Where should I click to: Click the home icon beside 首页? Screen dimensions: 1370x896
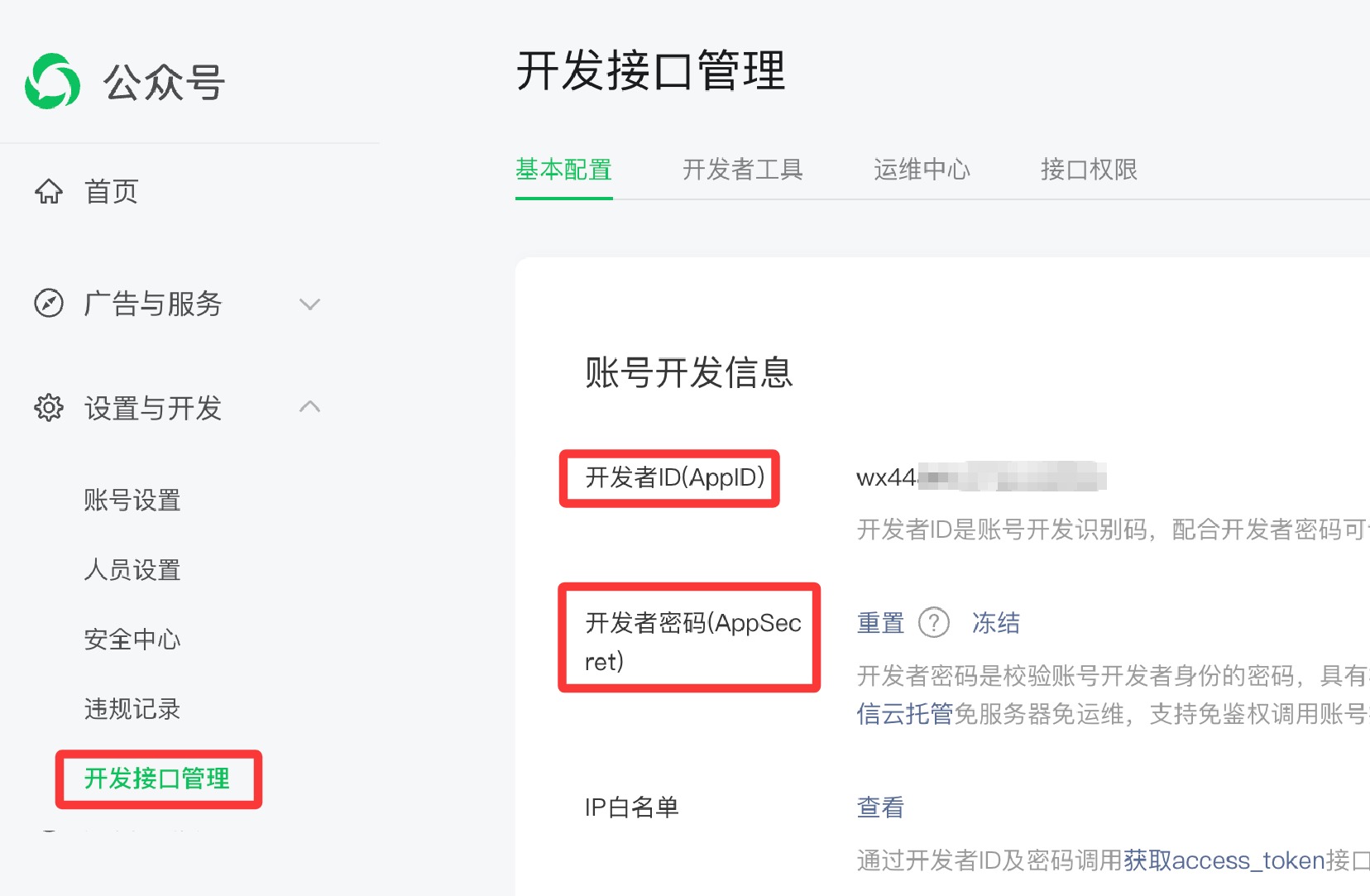pos(49,191)
